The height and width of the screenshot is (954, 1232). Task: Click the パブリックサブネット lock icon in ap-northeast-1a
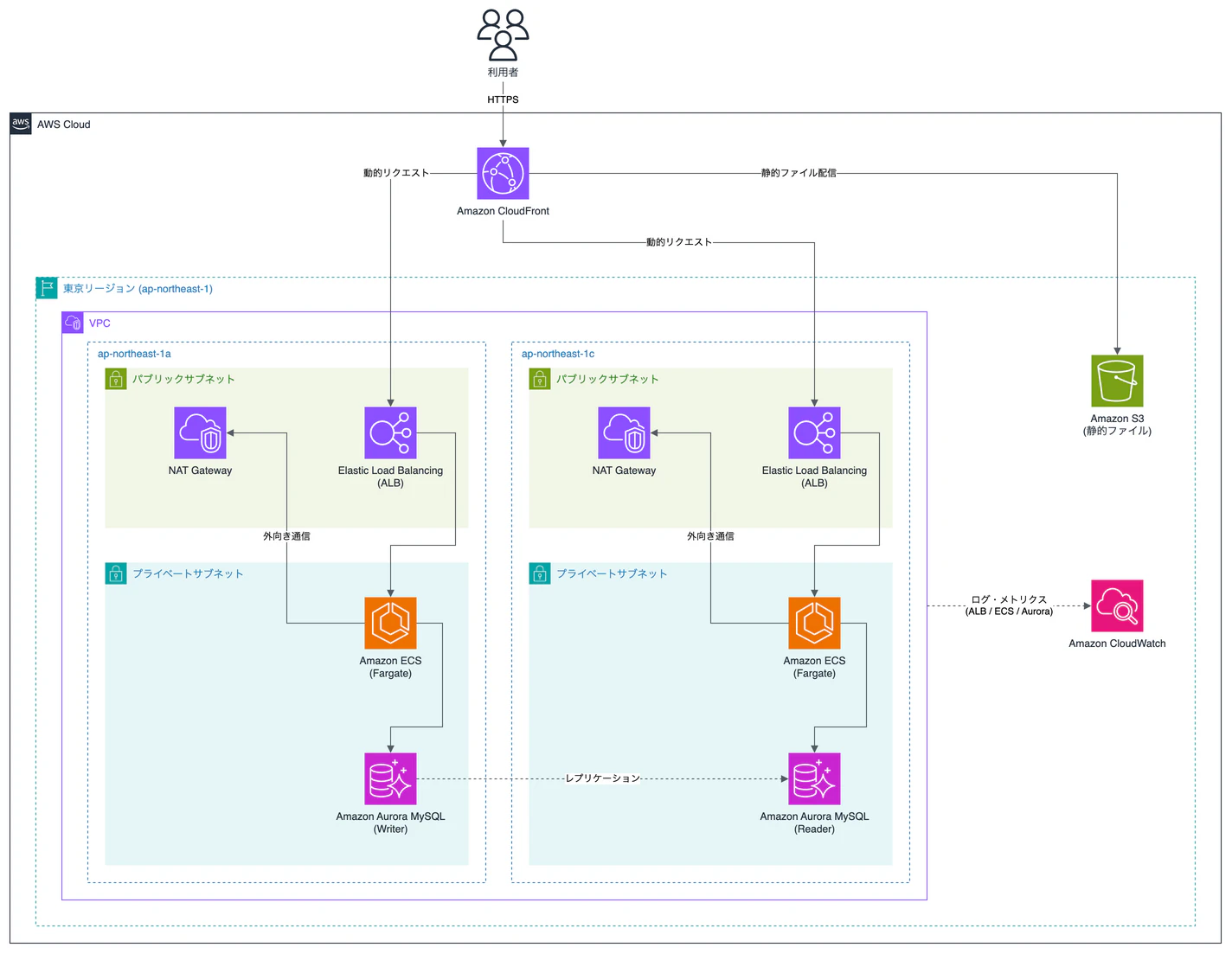(x=116, y=379)
